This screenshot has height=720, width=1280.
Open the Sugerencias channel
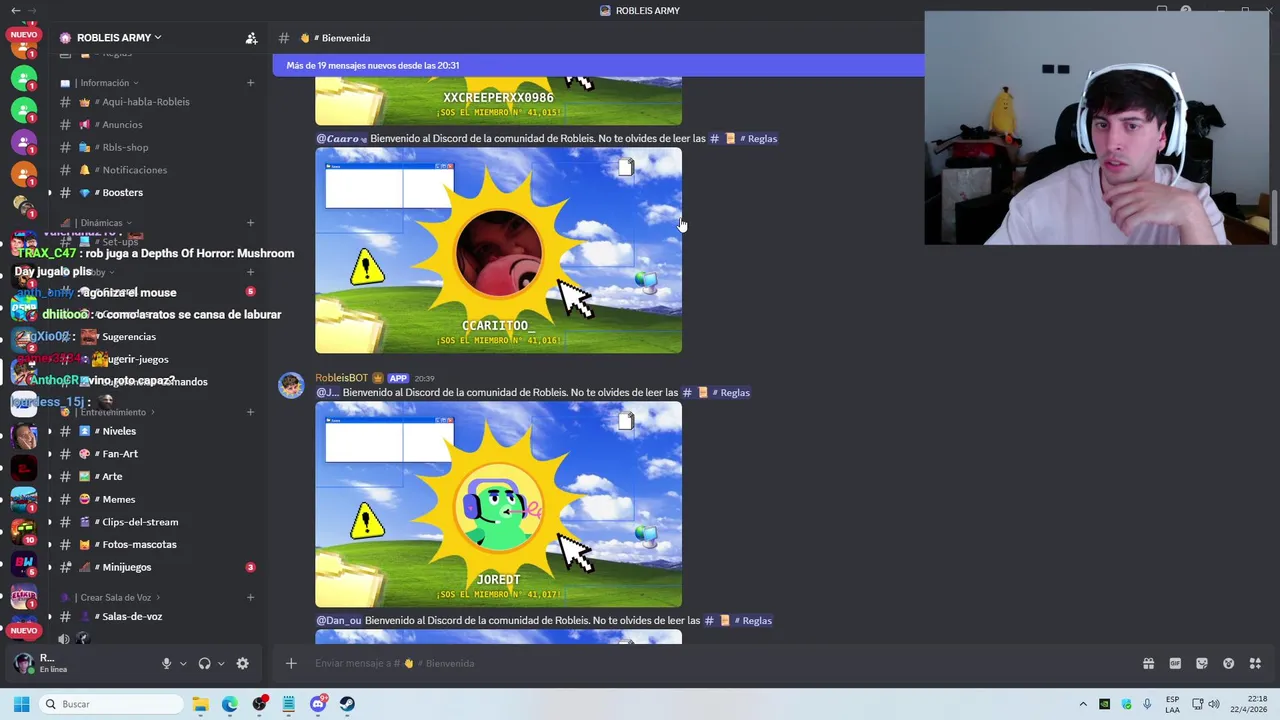click(x=128, y=337)
